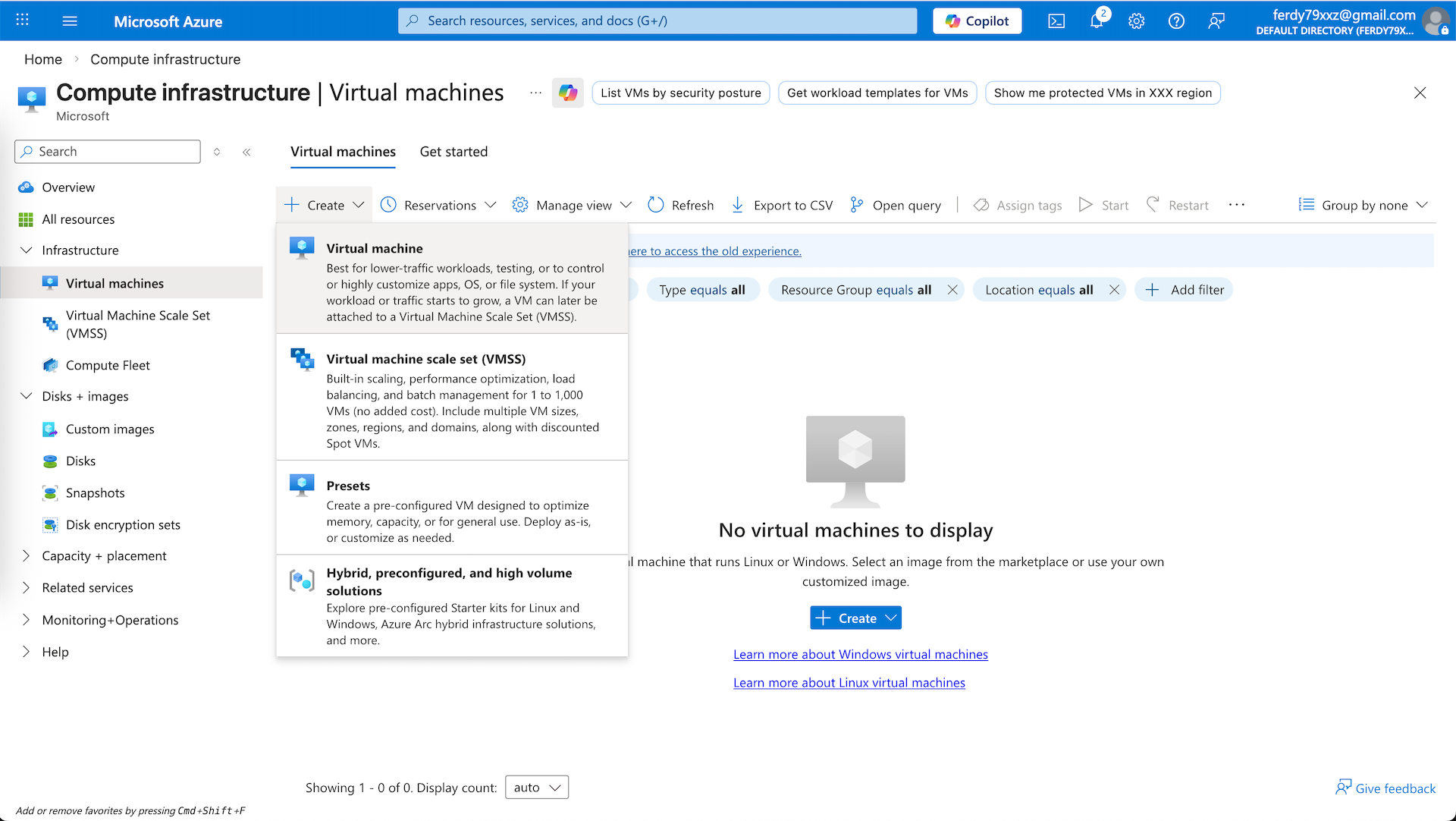Click Learn more about Linux virtual machines
This screenshot has height=821, width=1456.
849,683
